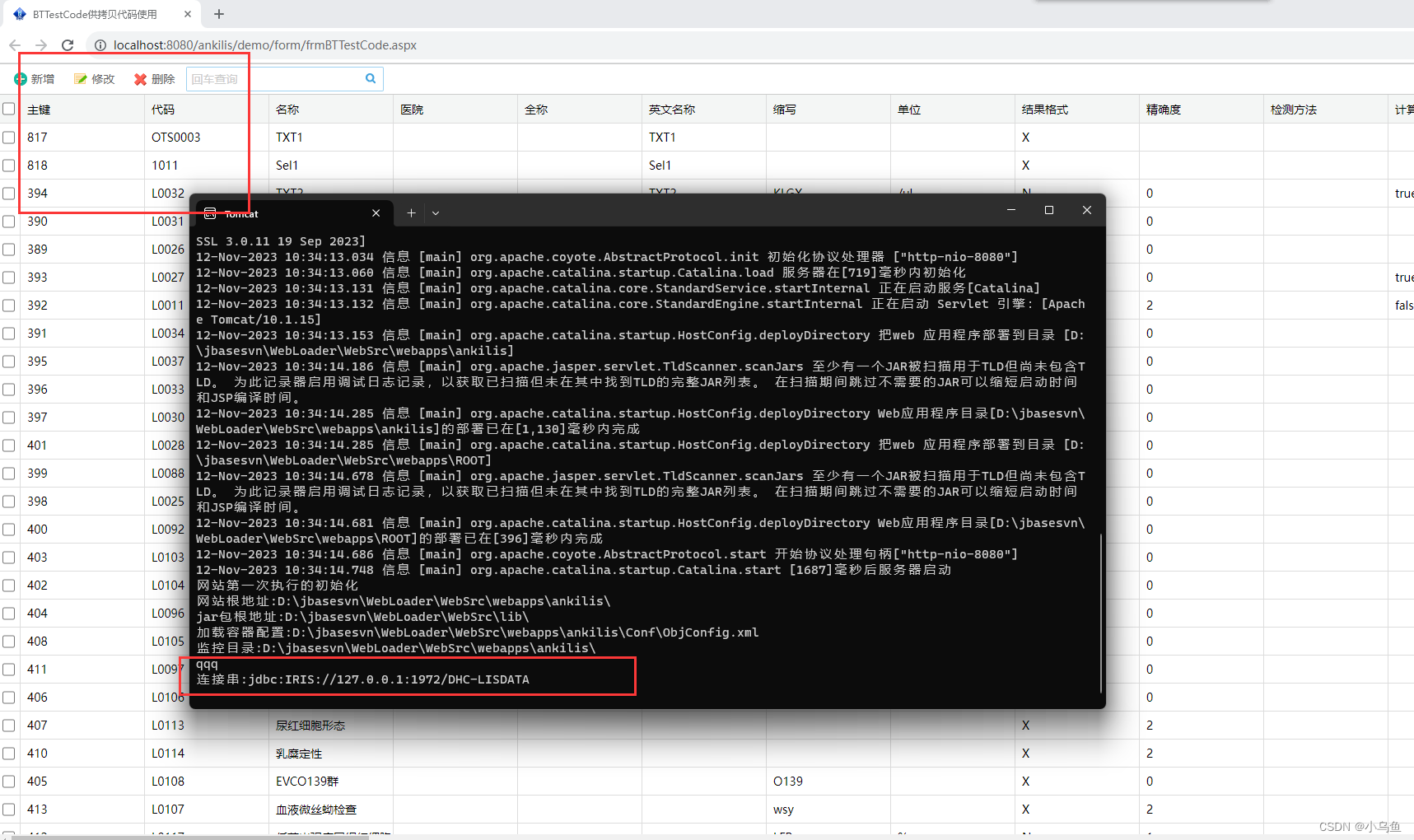1414x840 pixels.
Task: Check the row 394 checkbox
Action: click(9, 194)
